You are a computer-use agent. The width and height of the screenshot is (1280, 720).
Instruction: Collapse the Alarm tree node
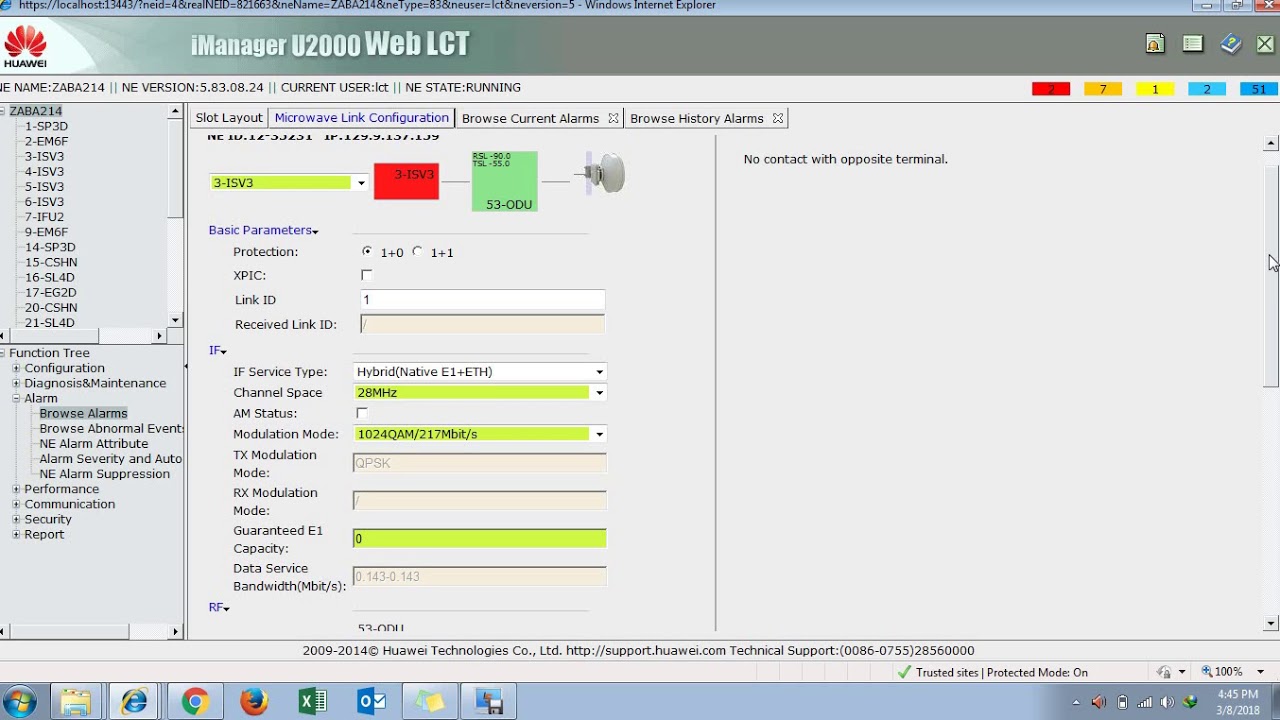coord(16,398)
